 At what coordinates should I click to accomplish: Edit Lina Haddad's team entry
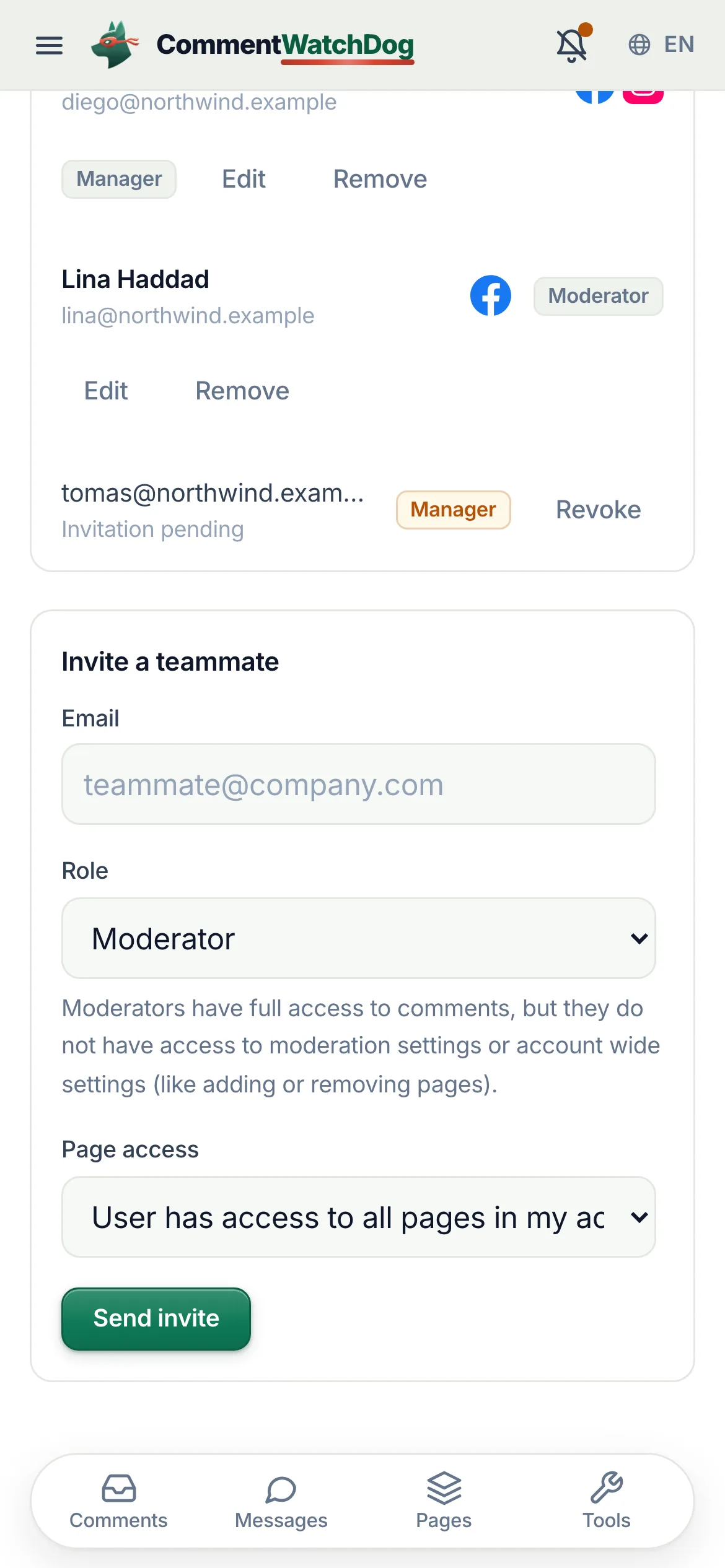(x=106, y=391)
